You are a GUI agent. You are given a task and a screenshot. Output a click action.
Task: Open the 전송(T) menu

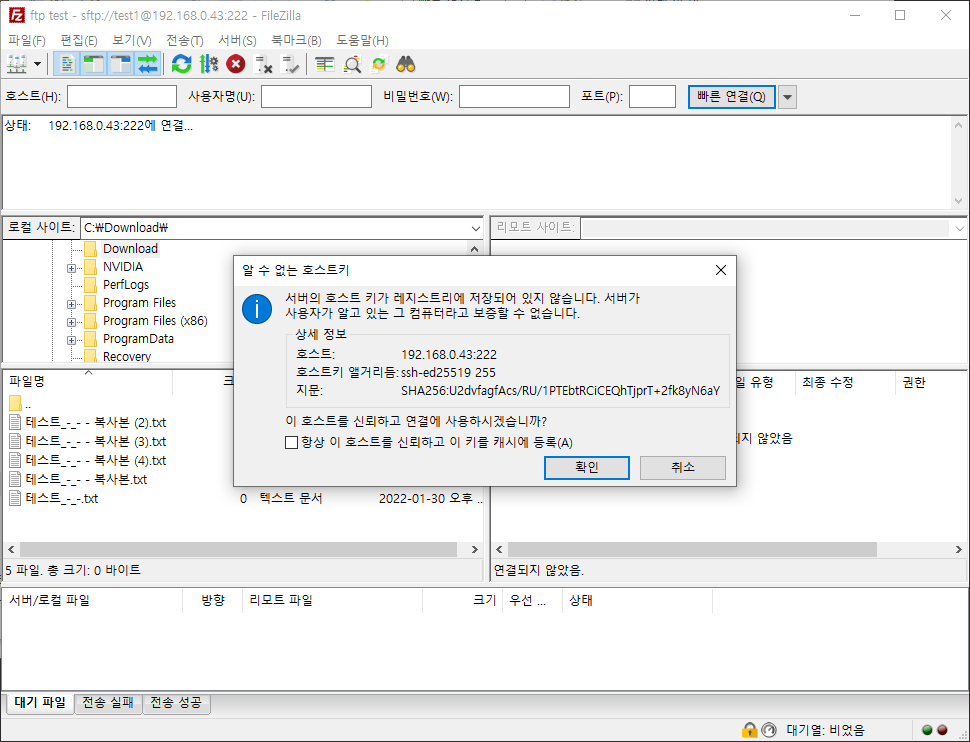click(x=184, y=40)
